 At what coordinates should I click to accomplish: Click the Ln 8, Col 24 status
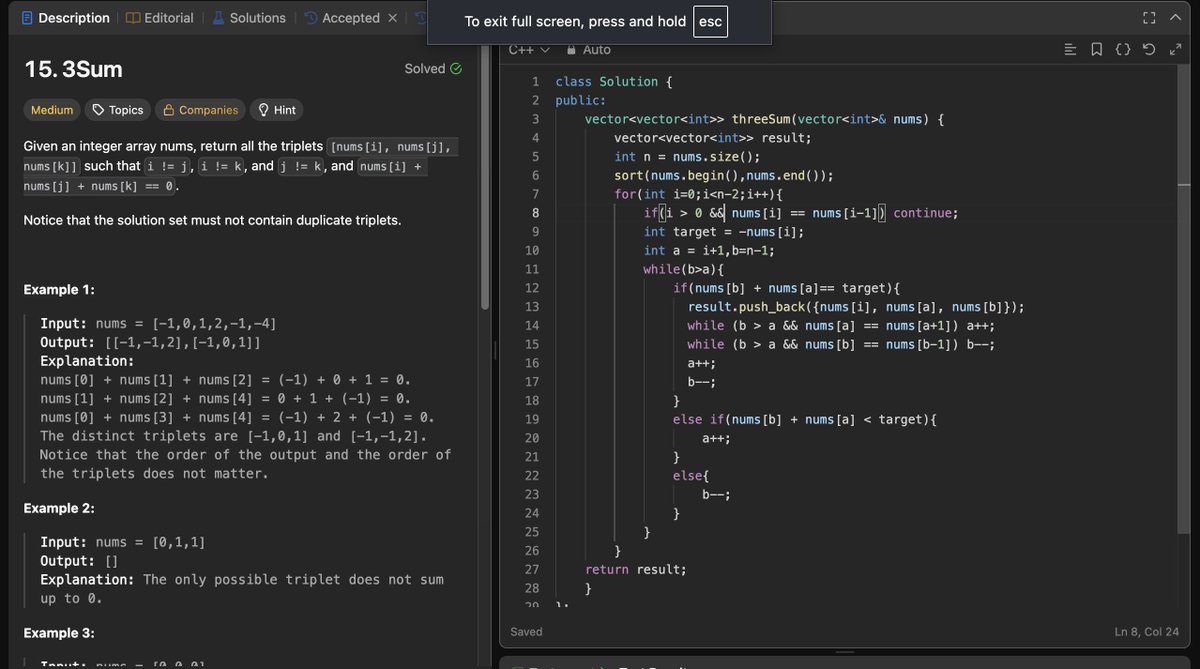pos(1149,632)
